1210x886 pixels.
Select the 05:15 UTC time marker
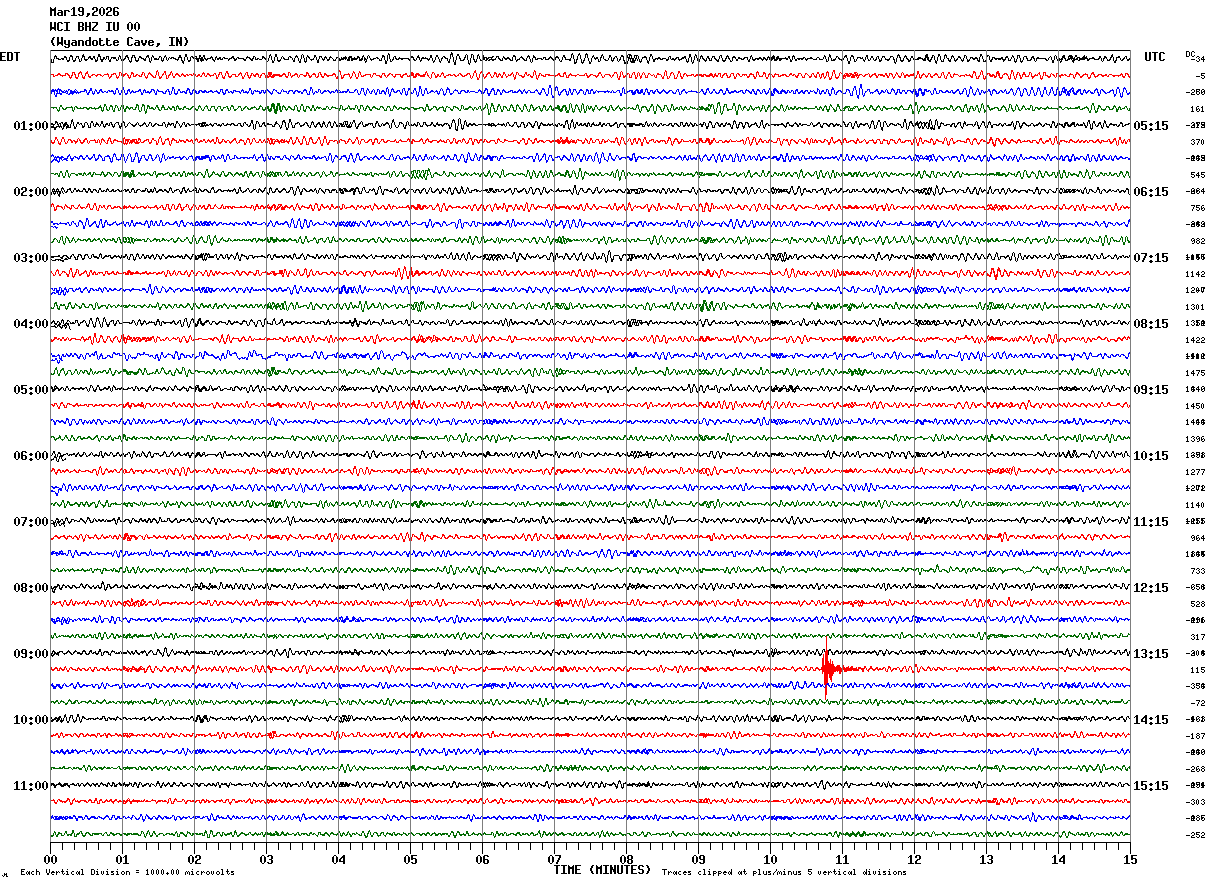(1150, 126)
